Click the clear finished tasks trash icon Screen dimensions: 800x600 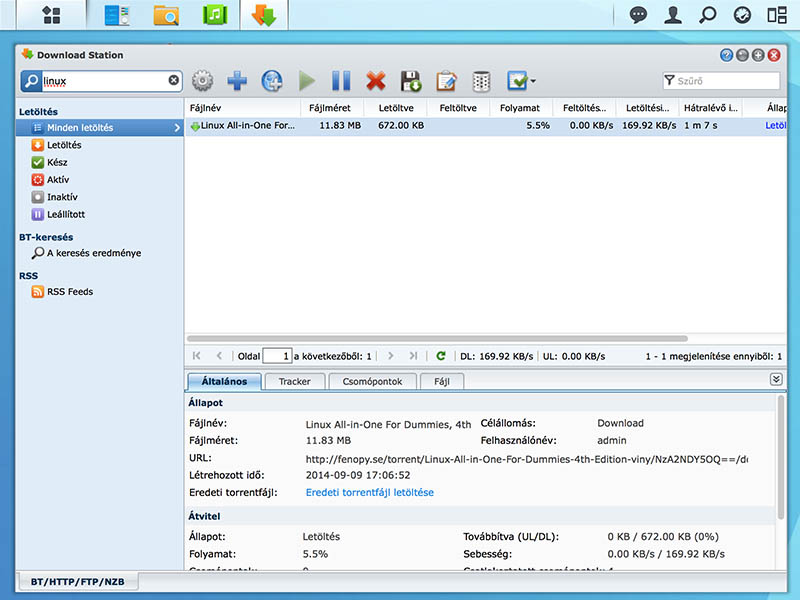(481, 81)
